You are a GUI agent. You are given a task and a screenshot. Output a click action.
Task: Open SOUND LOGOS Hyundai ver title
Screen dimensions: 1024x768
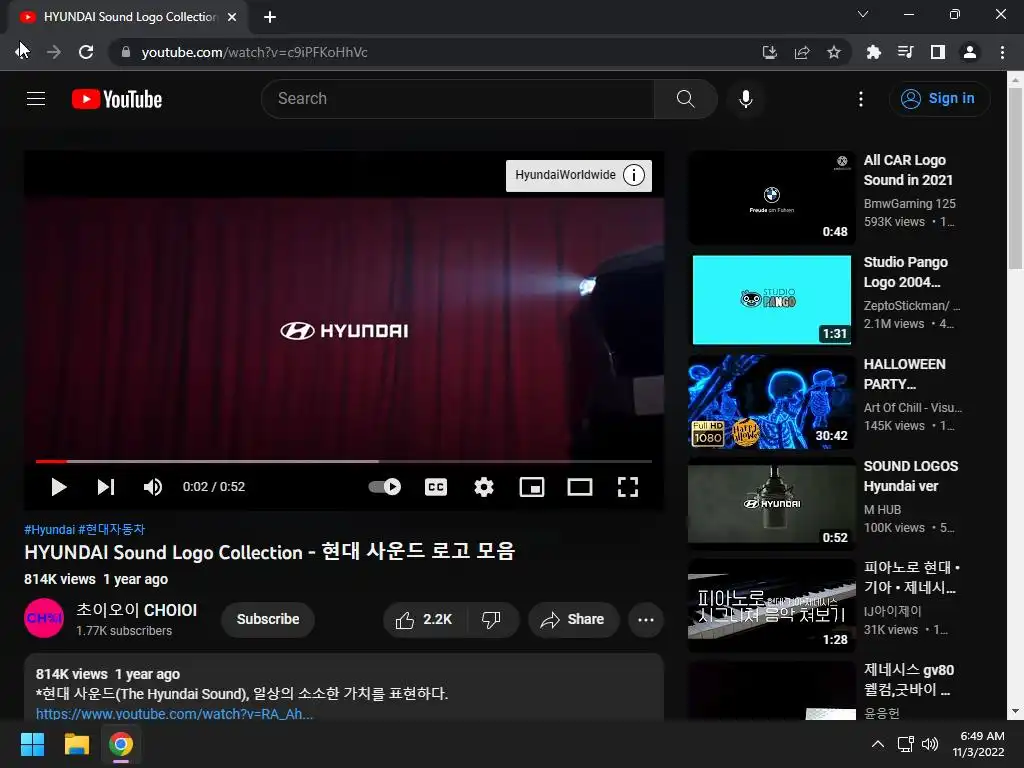point(910,476)
